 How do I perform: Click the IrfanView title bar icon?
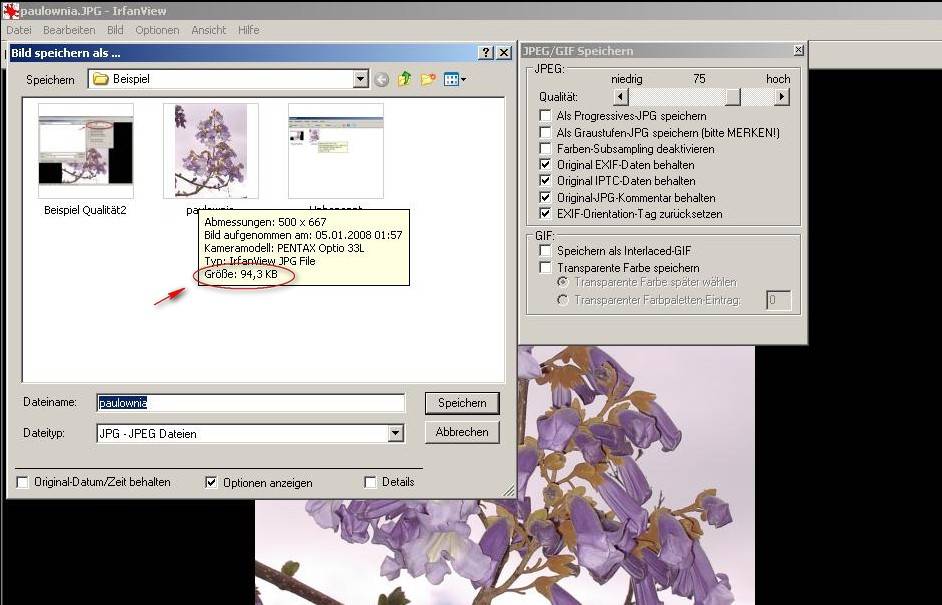(x=11, y=11)
